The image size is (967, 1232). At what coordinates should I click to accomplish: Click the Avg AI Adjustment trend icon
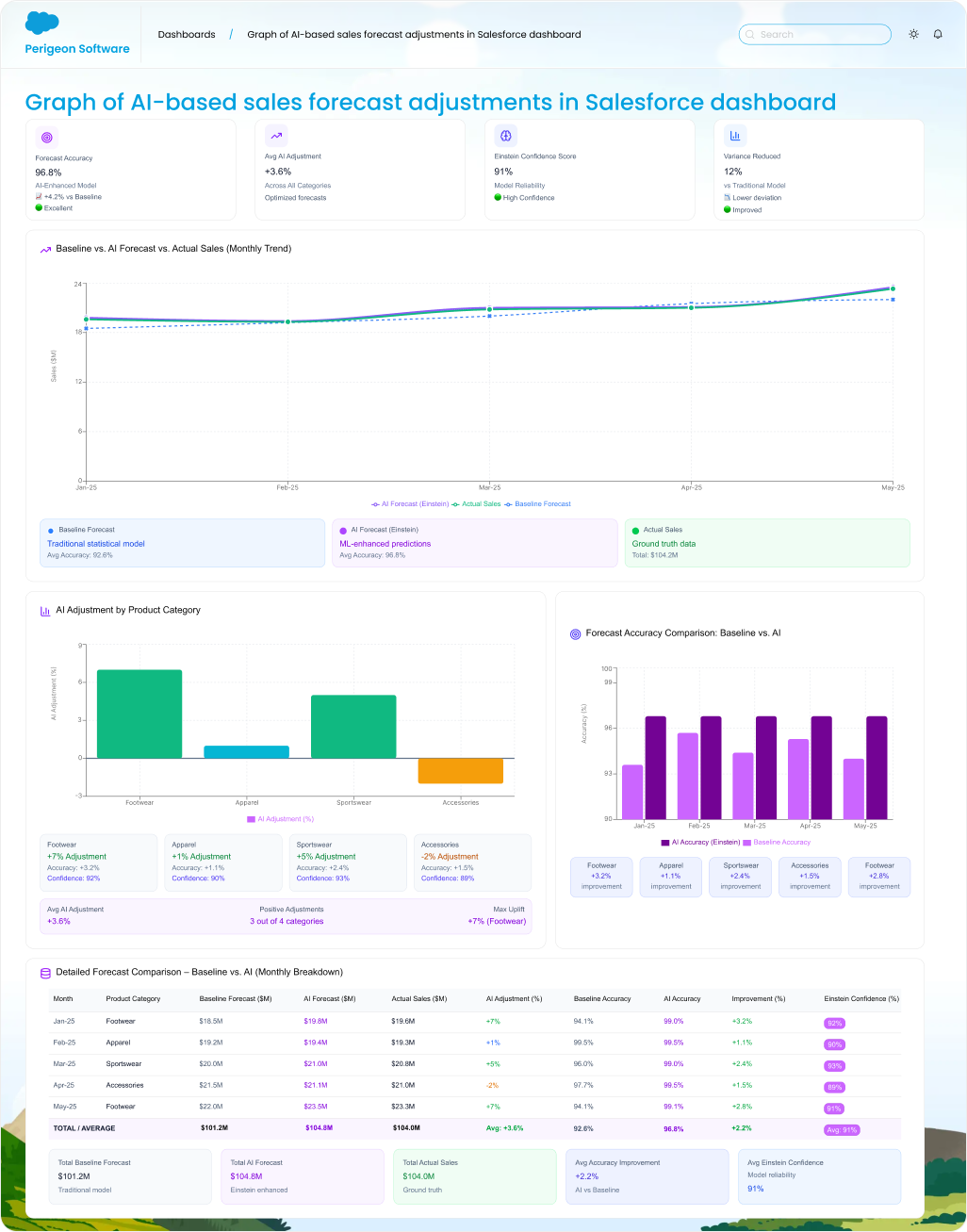276,135
